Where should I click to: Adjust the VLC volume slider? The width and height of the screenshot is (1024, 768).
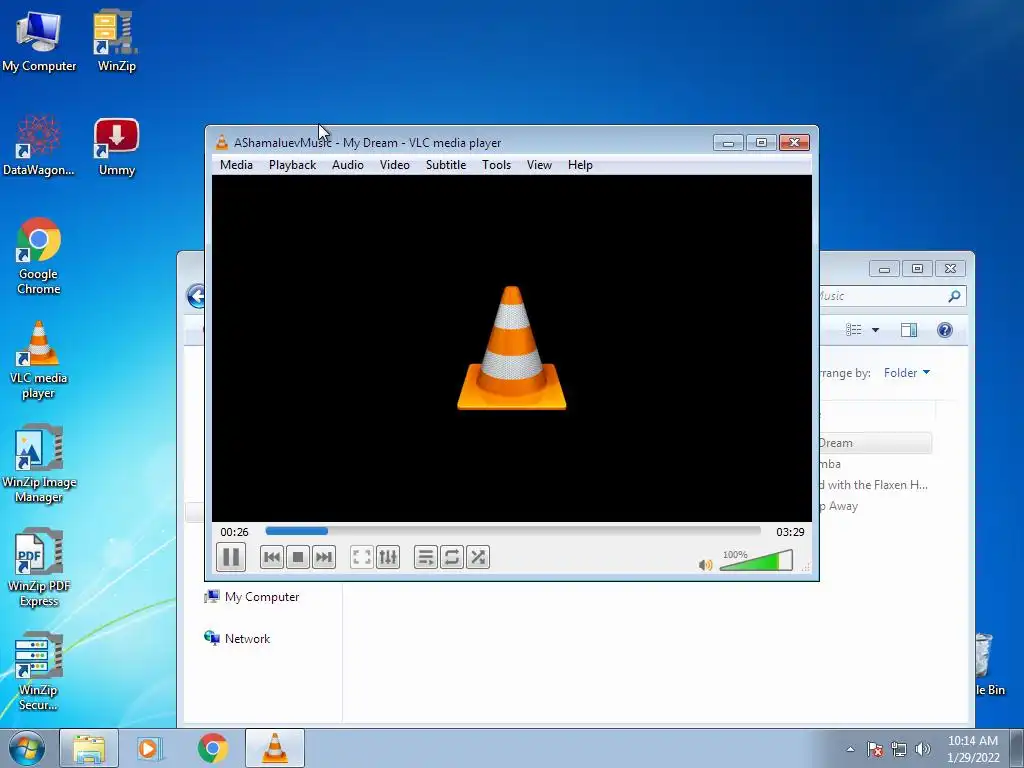(x=756, y=560)
